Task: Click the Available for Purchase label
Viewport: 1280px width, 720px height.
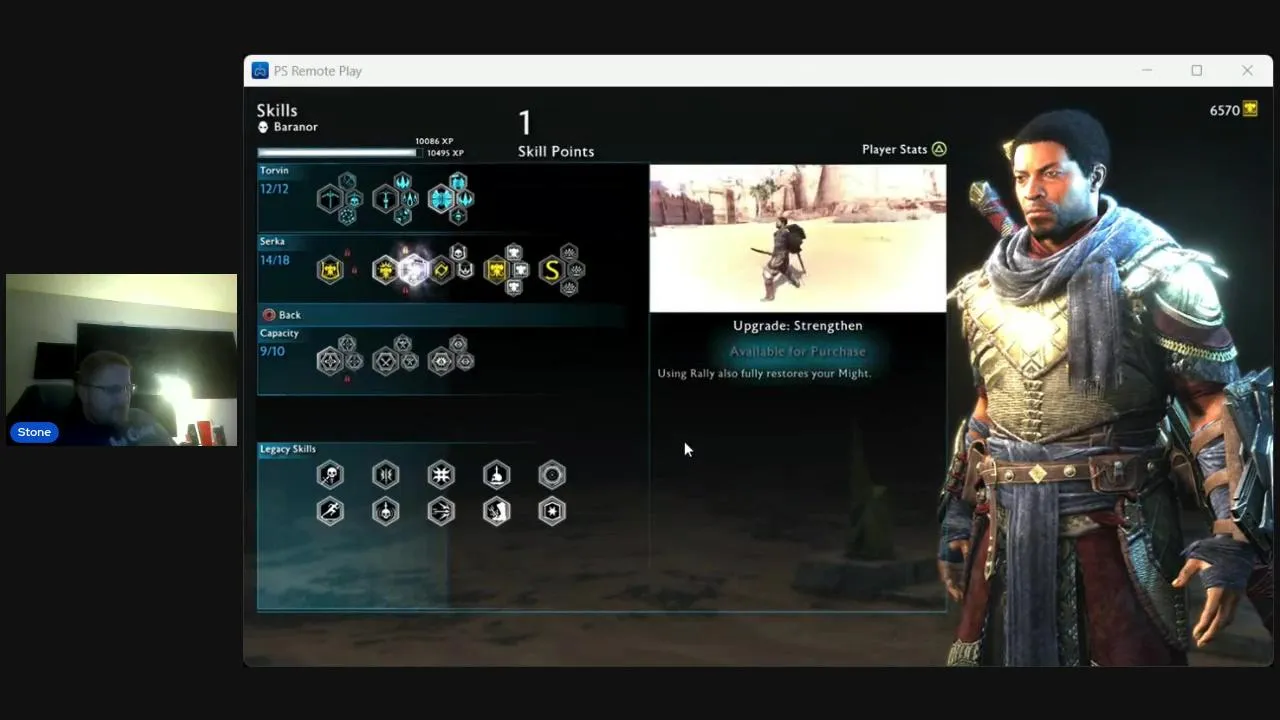Action: pyautogui.click(x=797, y=351)
